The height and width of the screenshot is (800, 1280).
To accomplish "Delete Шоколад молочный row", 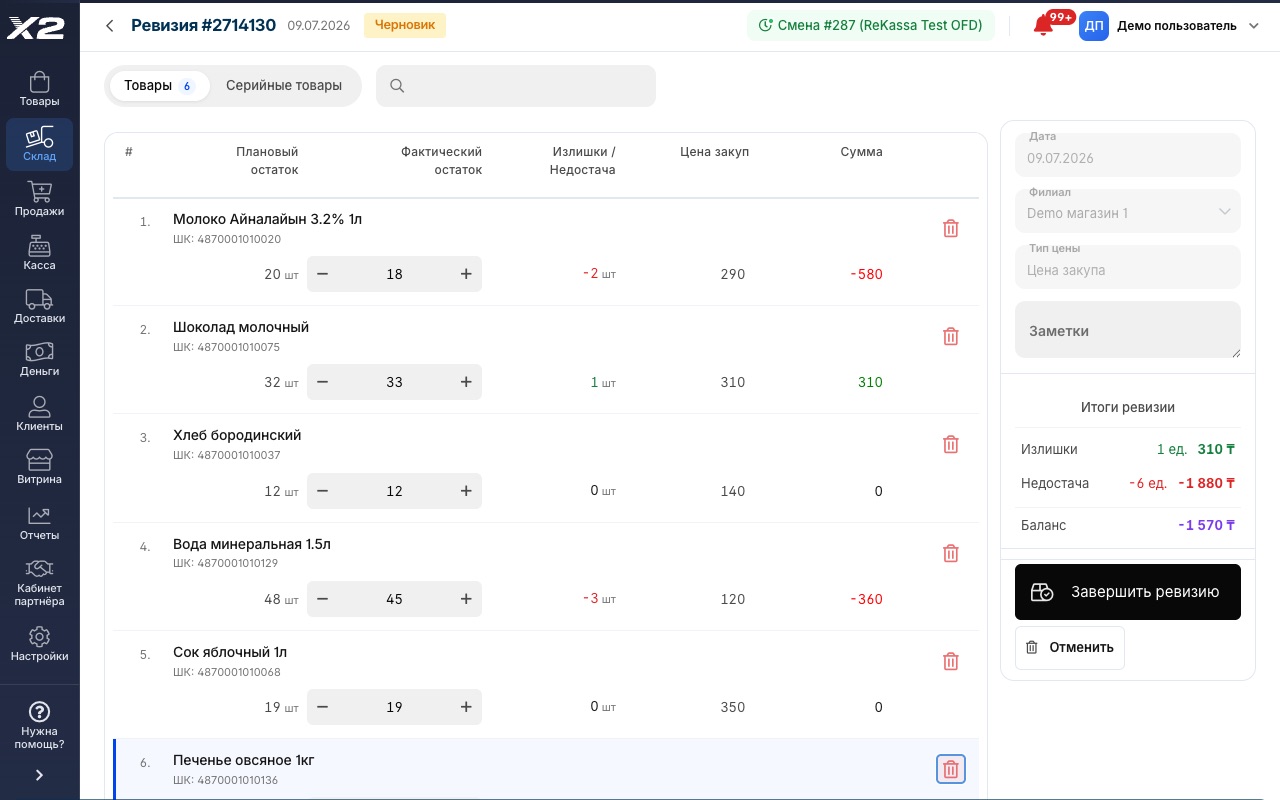I will [951, 336].
